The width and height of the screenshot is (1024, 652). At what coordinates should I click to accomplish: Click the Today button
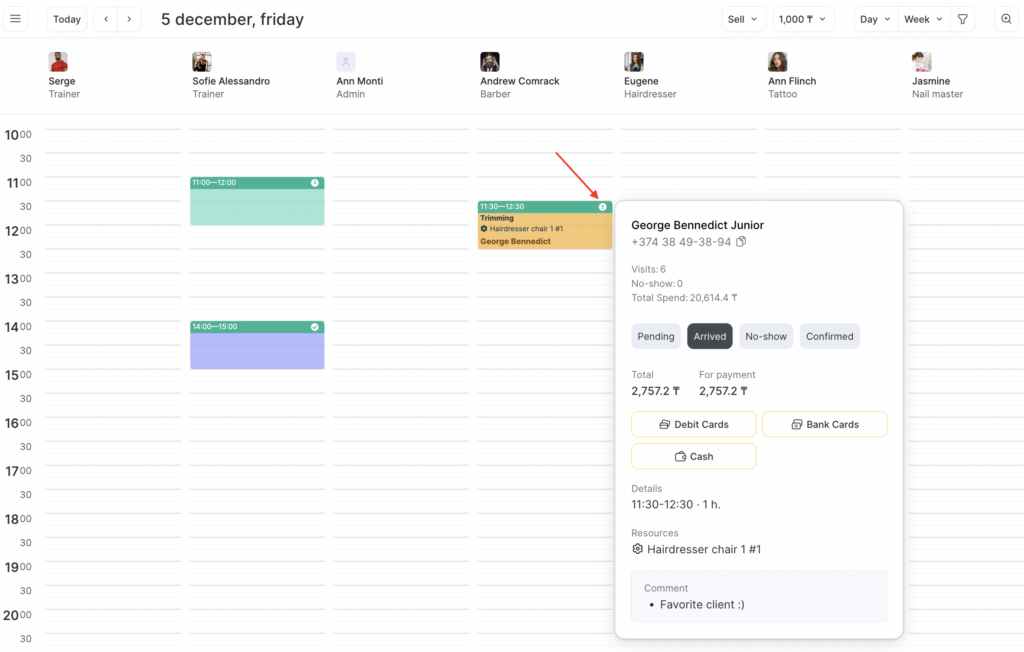(x=67, y=19)
